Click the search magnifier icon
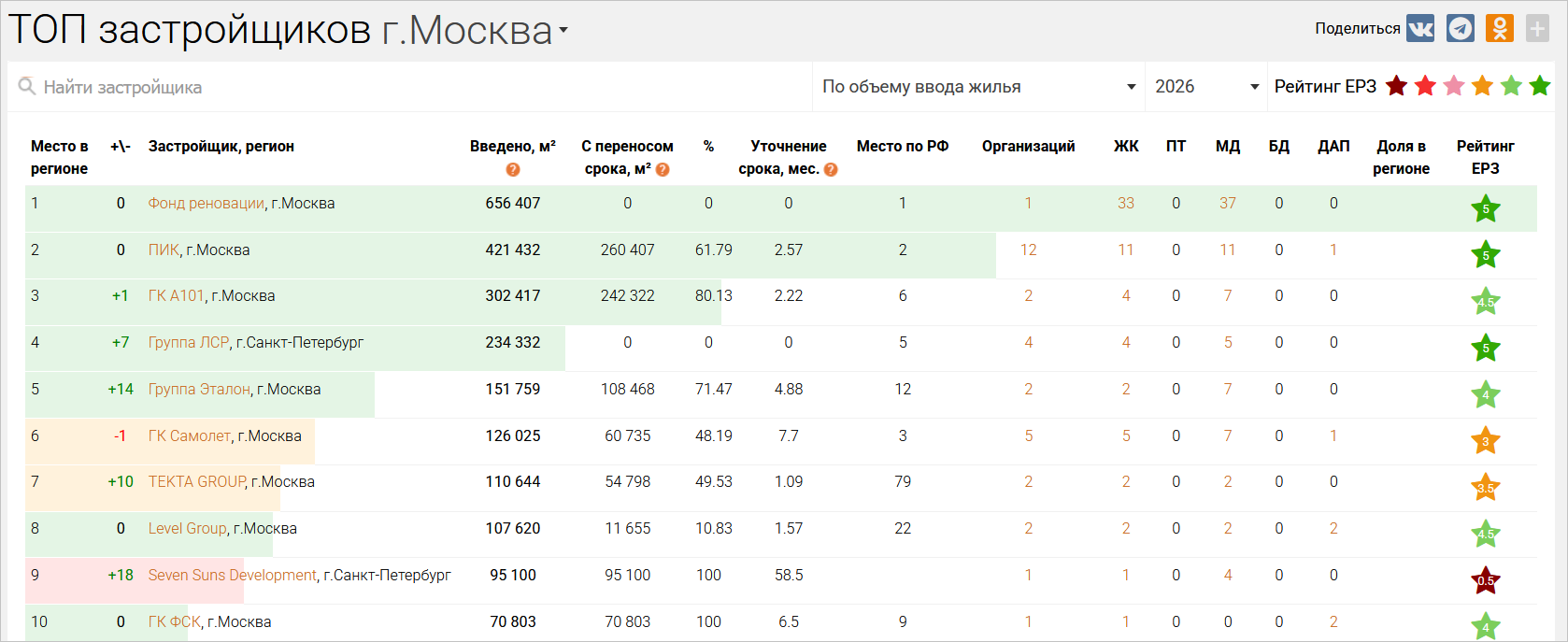The height and width of the screenshot is (642, 1568). tap(27, 86)
